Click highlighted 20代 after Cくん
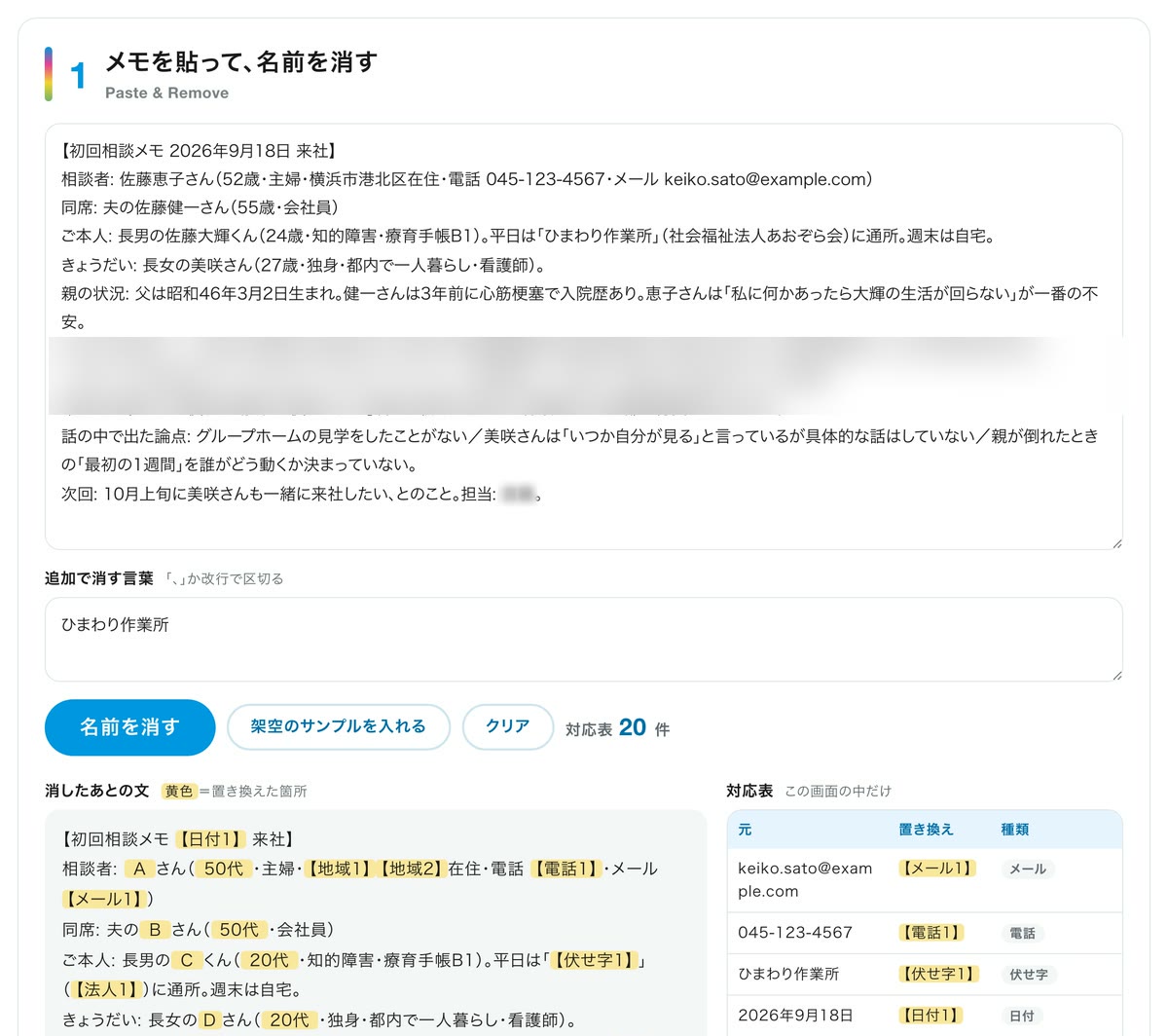The image size is (1168, 1036). coord(269,961)
